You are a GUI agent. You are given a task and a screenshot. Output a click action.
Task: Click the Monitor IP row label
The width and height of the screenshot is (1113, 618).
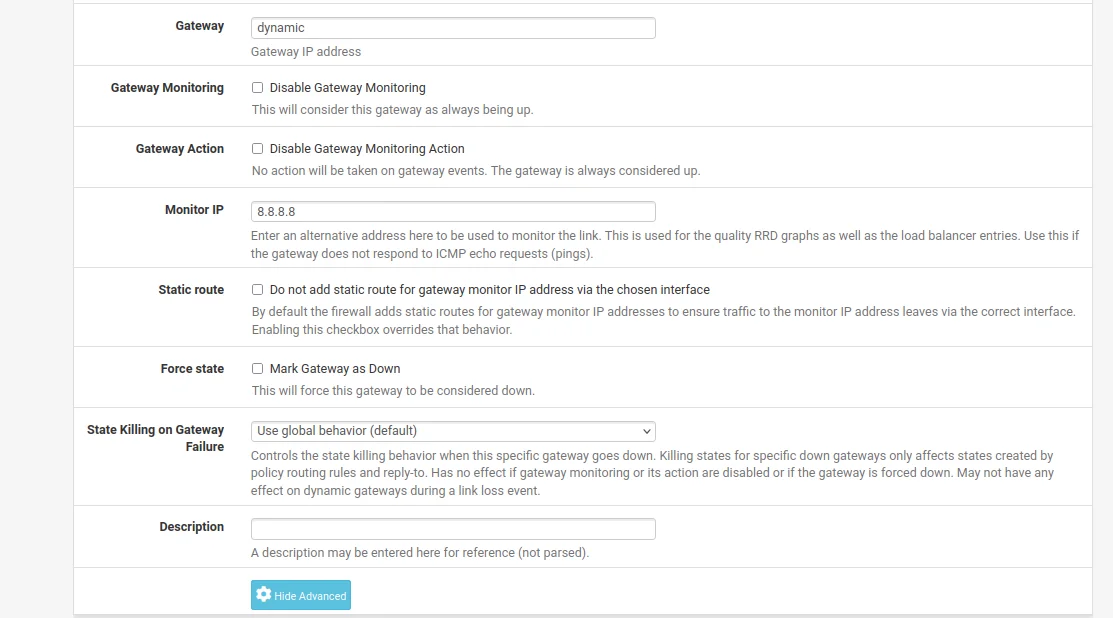[194, 210]
